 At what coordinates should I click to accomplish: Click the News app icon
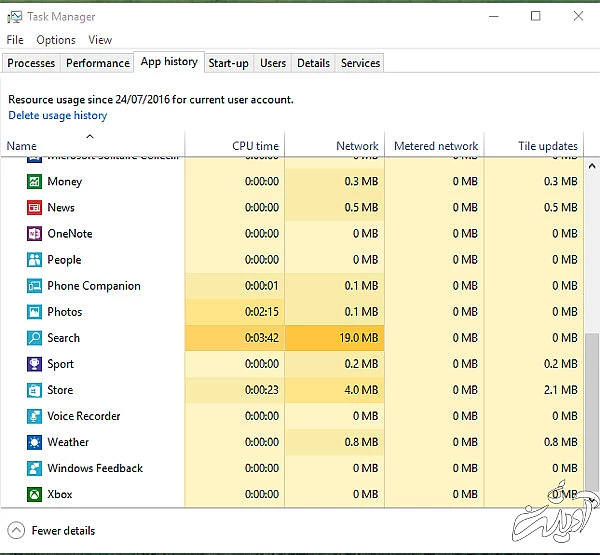point(35,208)
